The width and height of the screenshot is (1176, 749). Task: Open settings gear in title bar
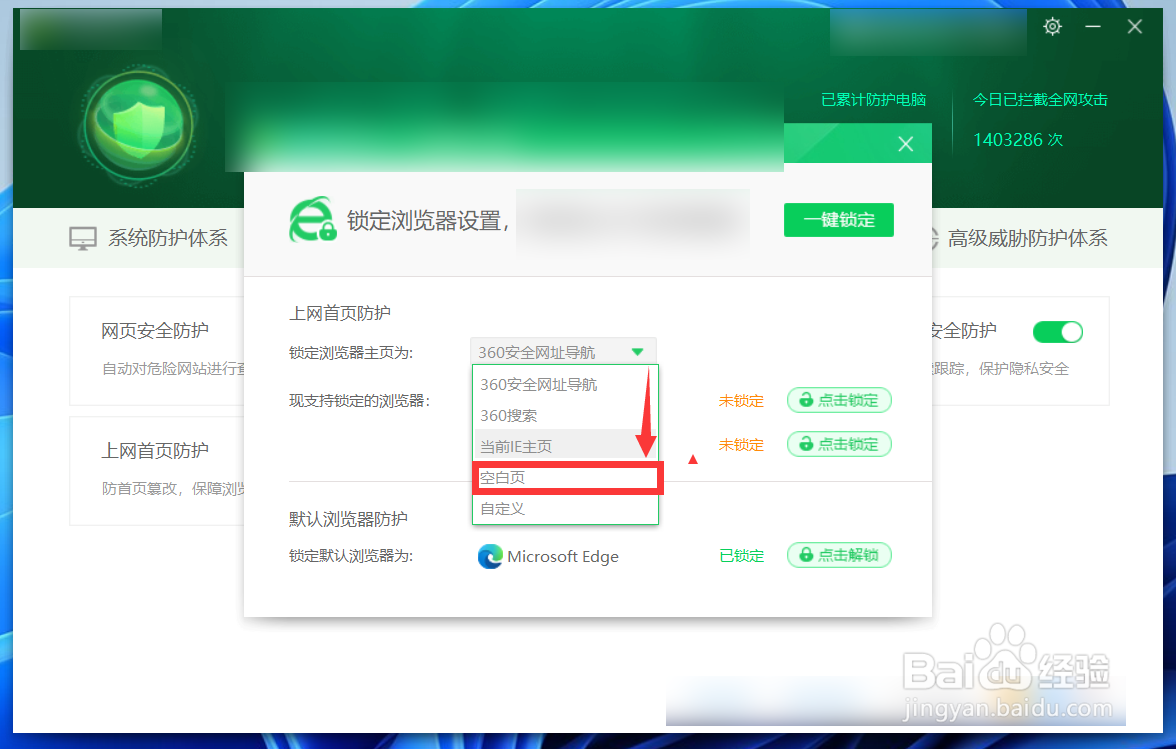pyautogui.click(x=1052, y=27)
